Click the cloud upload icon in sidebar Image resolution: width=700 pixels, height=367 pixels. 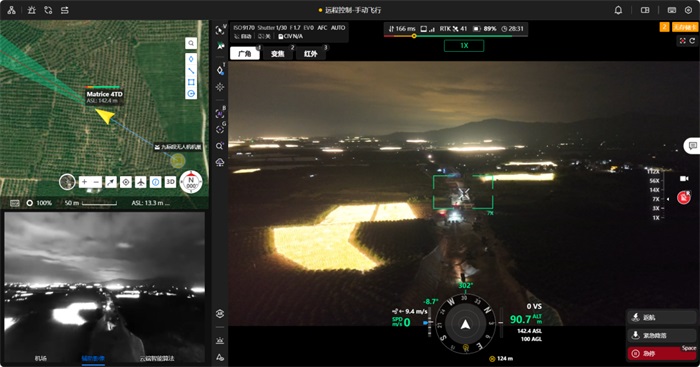[220, 162]
